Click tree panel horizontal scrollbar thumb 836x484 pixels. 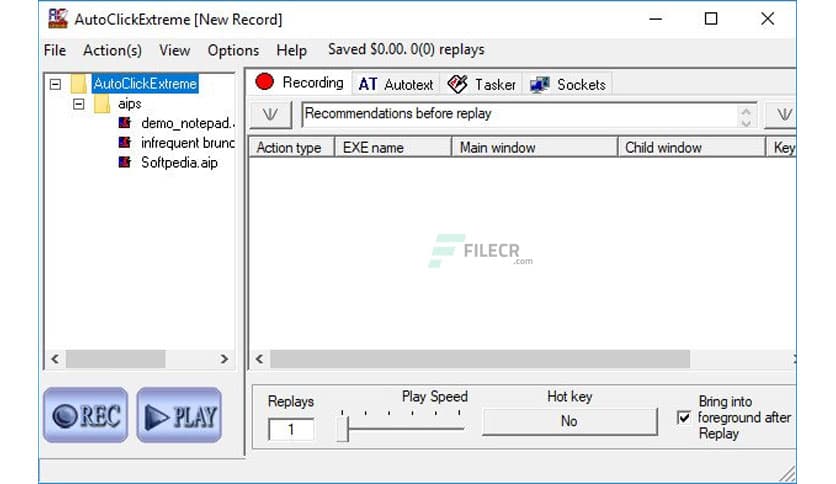coord(115,359)
